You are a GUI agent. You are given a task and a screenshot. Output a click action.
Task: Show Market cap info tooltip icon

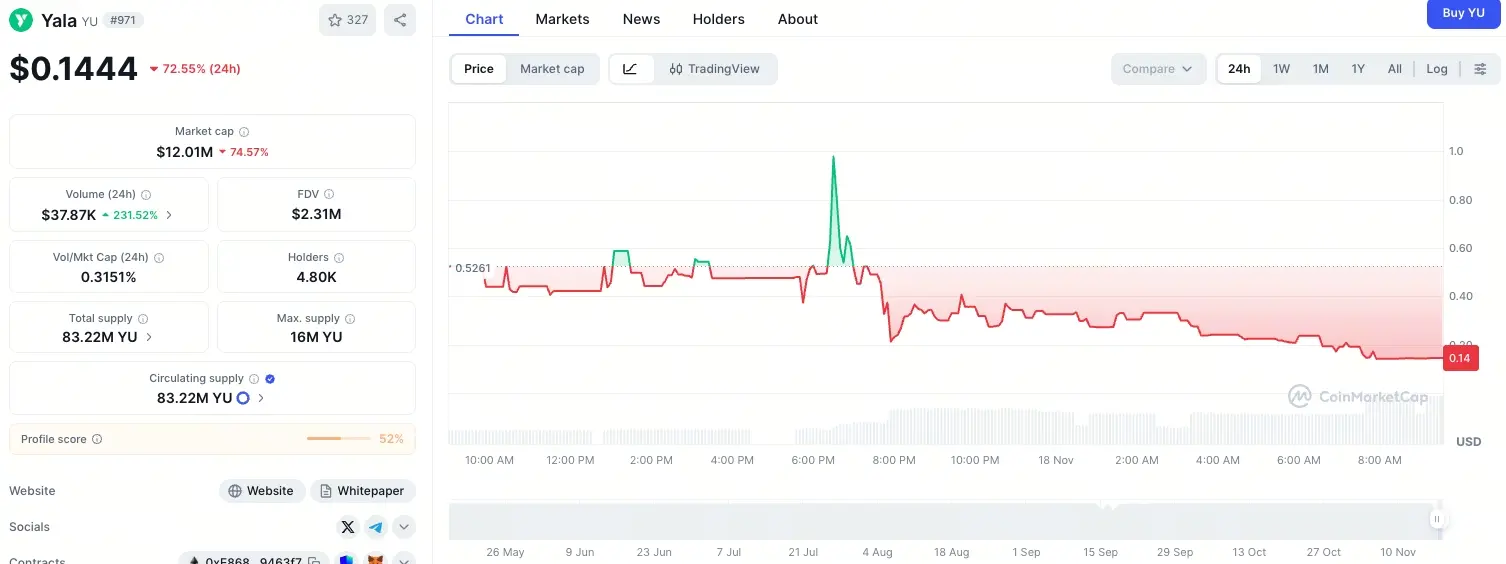point(244,132)
